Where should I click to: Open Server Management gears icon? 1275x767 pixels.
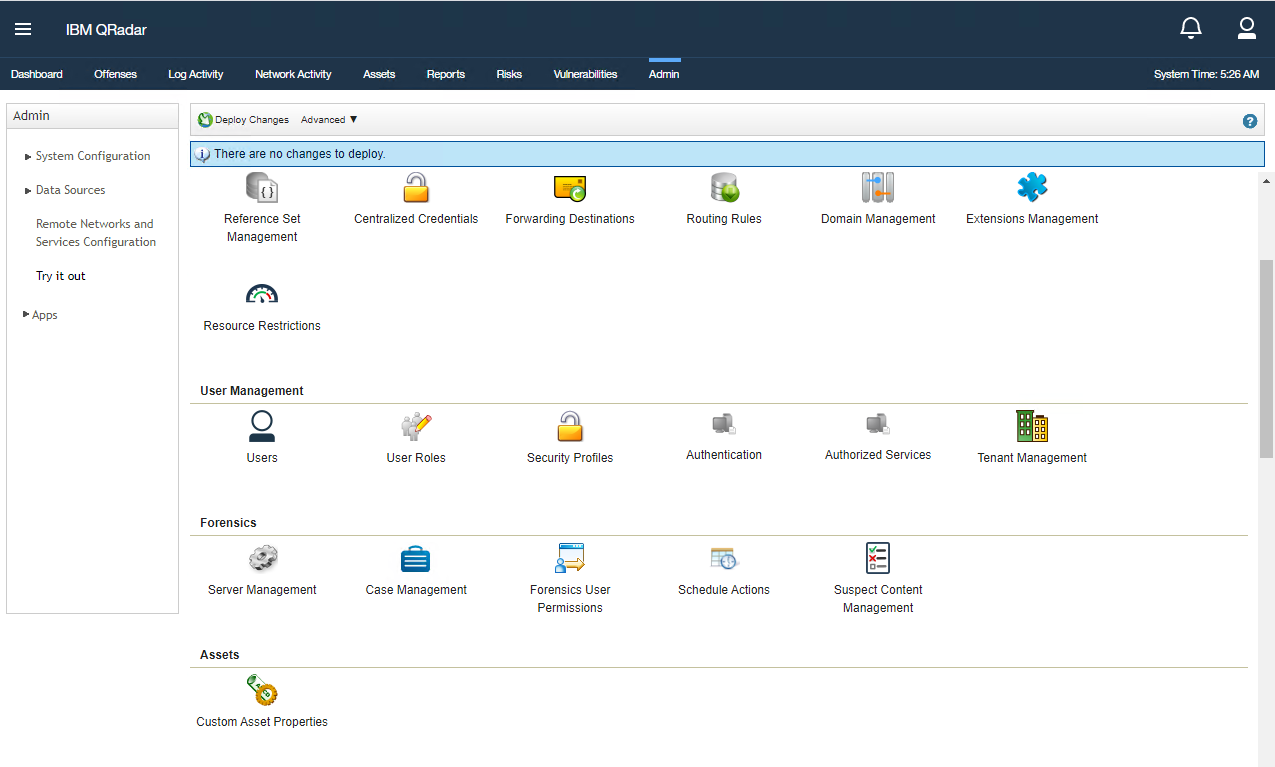tap(262, 558)
